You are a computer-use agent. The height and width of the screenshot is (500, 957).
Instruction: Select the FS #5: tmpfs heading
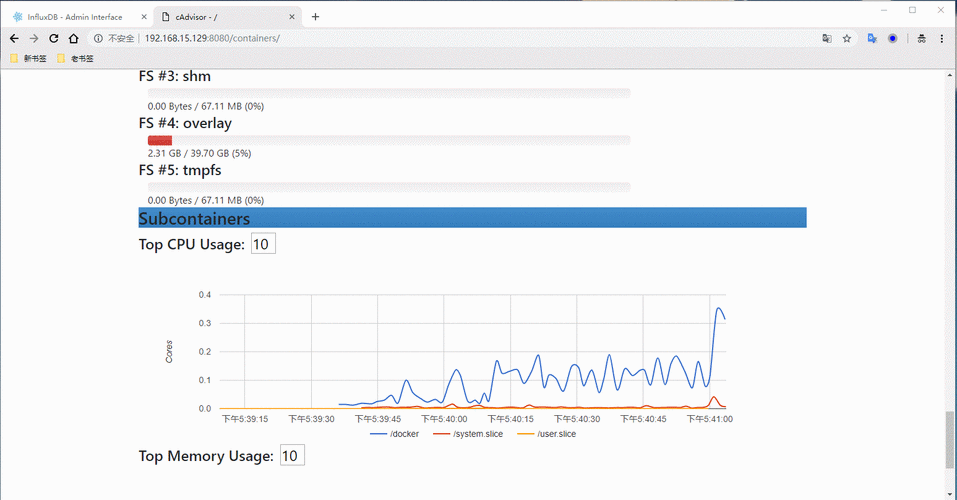click(x=180, y=170)
